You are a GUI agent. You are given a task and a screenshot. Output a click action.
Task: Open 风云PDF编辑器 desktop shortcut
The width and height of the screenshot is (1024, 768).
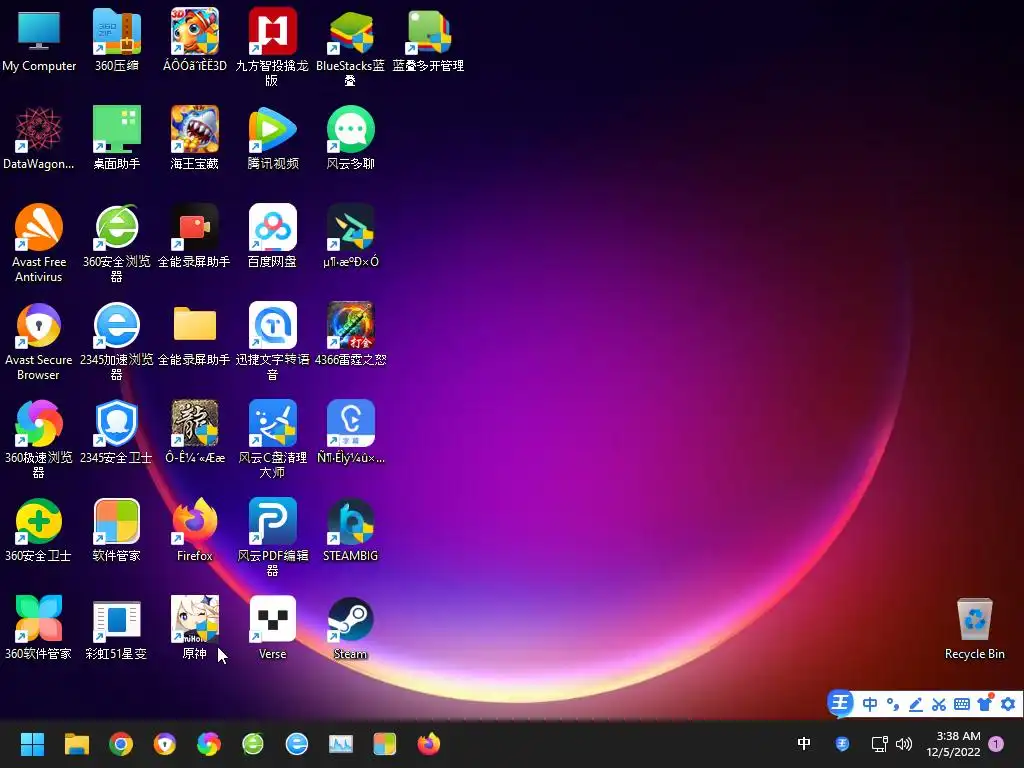tap(272, 537)
